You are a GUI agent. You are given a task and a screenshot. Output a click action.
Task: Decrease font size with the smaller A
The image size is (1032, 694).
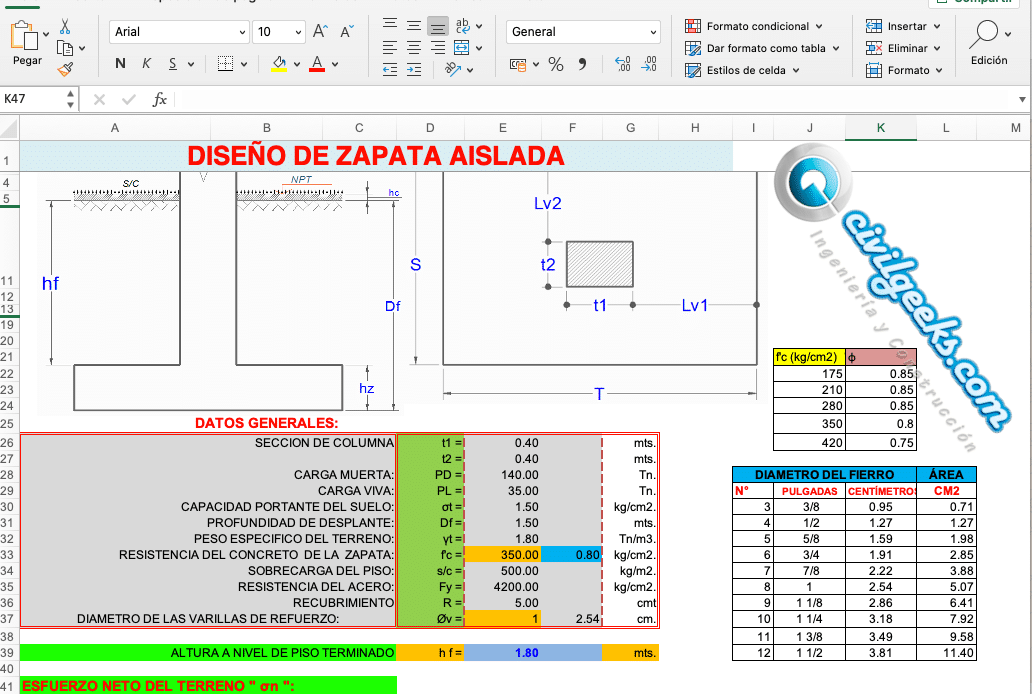pyautogui.click(x=347, y=32)
